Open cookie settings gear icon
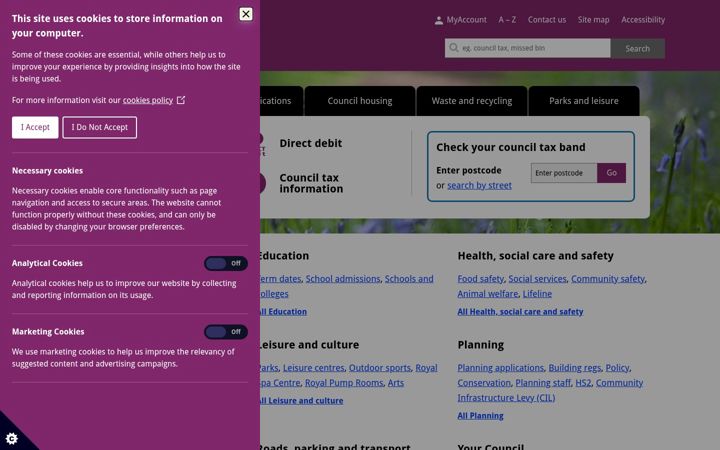This screenshot has height=450, width=720. 12,439
